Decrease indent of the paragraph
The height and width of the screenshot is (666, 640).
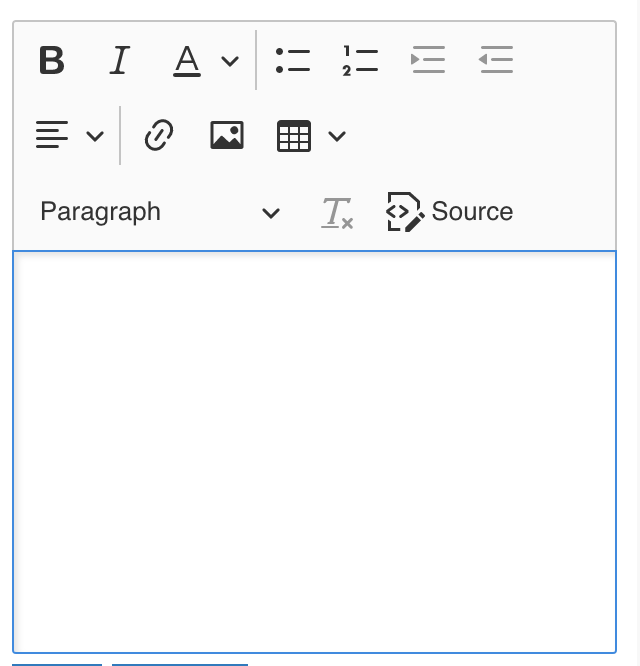[496, 61]
